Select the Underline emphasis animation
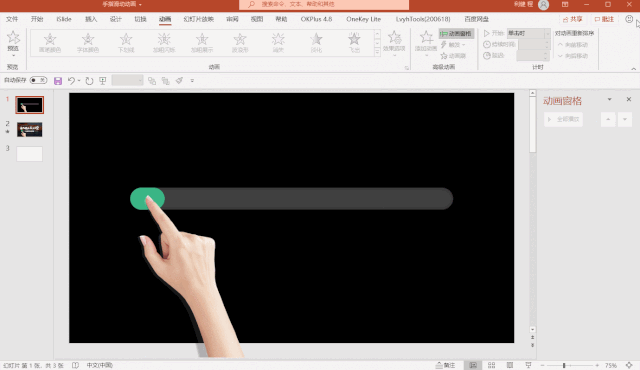This screenshot has height=370, width=640. click(126, 43)
